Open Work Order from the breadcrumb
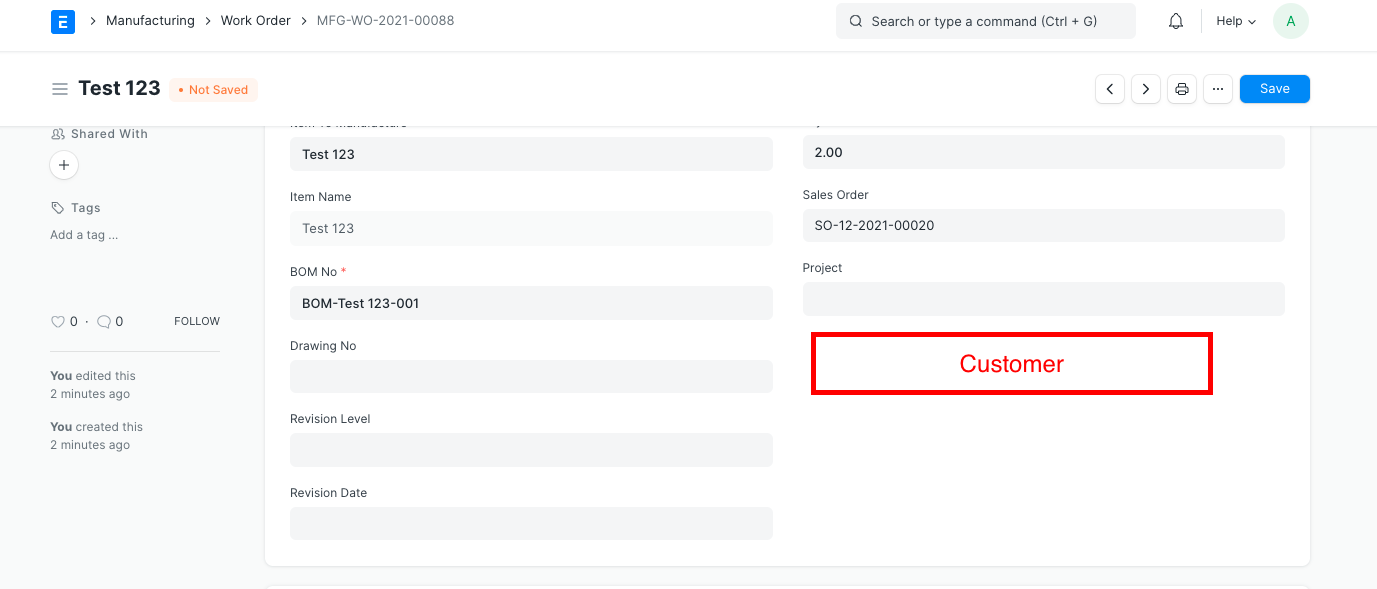 coord(255,20)
